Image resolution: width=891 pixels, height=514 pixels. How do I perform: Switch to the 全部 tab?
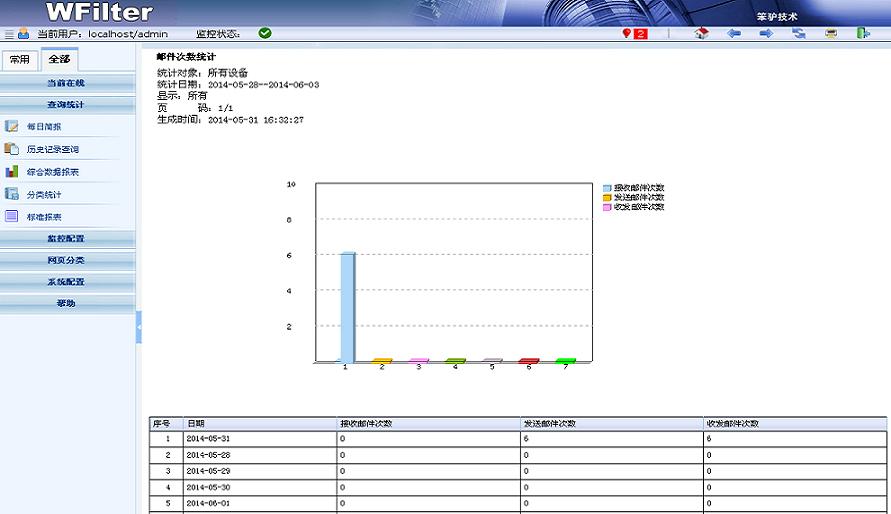[59, 59]
